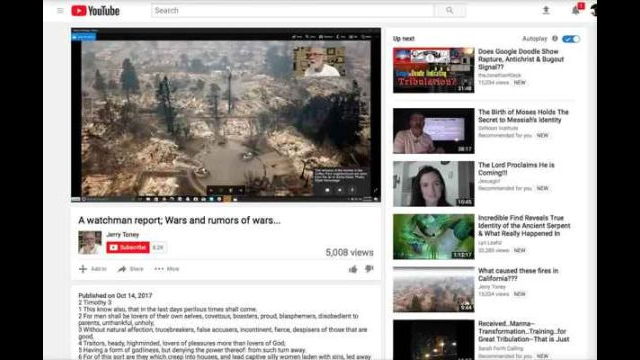Image resolution: width=640 pixels, height=360 pixels.
Task: Subscribe to Jerry Toney's channel
Action: tap(128, 247)
